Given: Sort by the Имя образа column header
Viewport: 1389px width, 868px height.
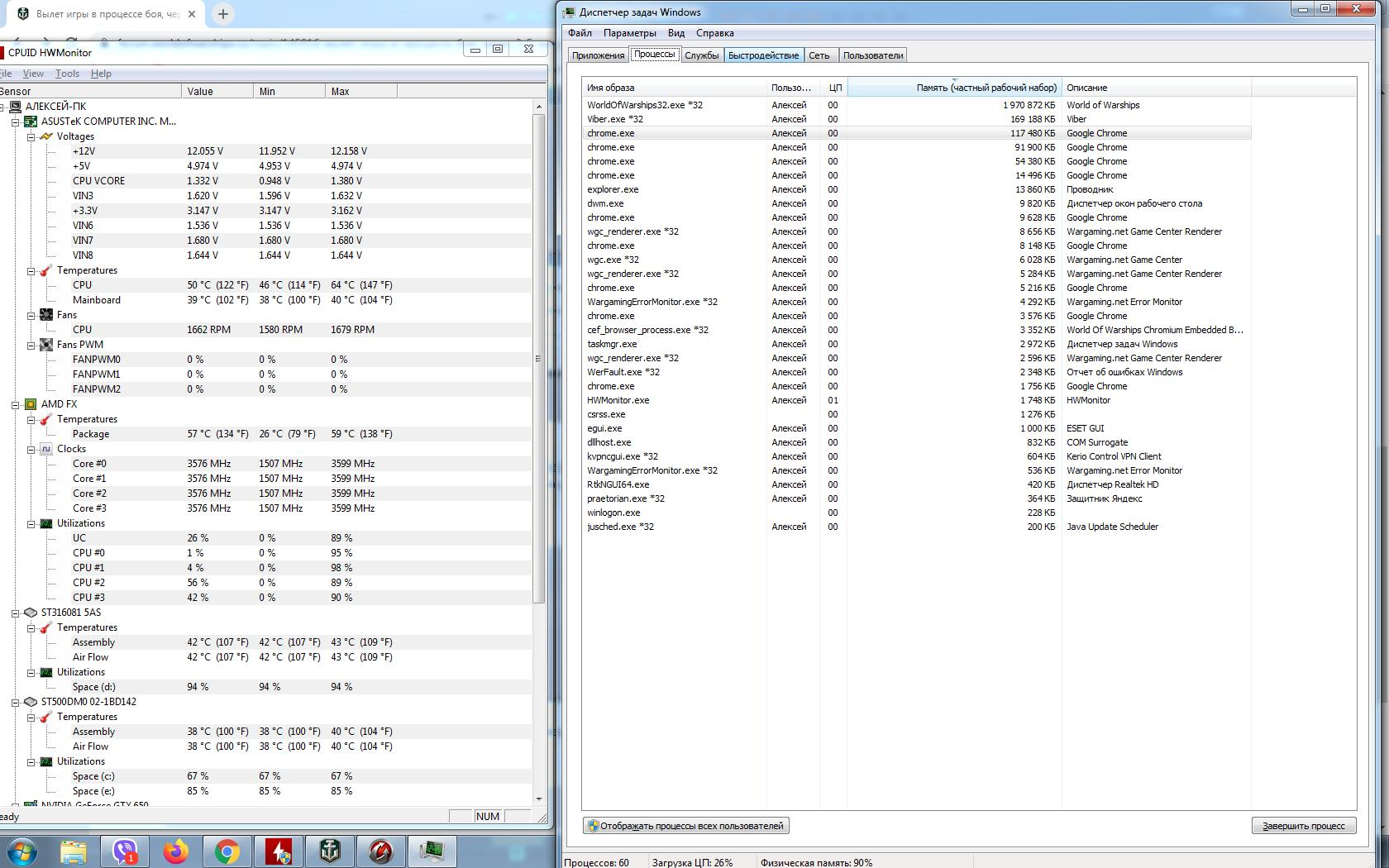Looking at the screenshot, I should pos(674,88).
